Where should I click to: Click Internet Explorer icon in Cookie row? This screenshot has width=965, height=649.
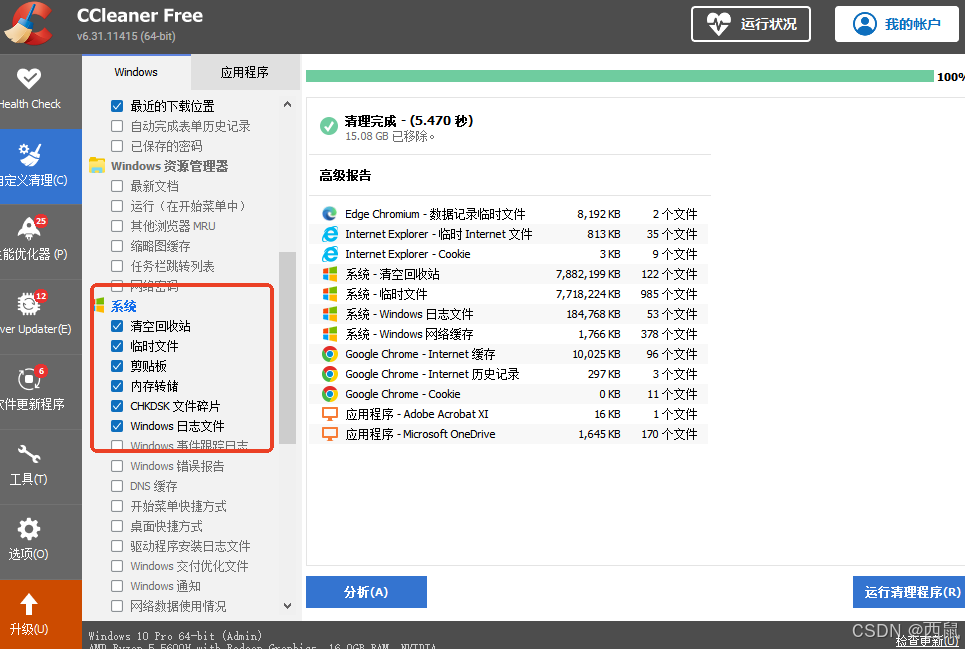click(x=330, y=253)
